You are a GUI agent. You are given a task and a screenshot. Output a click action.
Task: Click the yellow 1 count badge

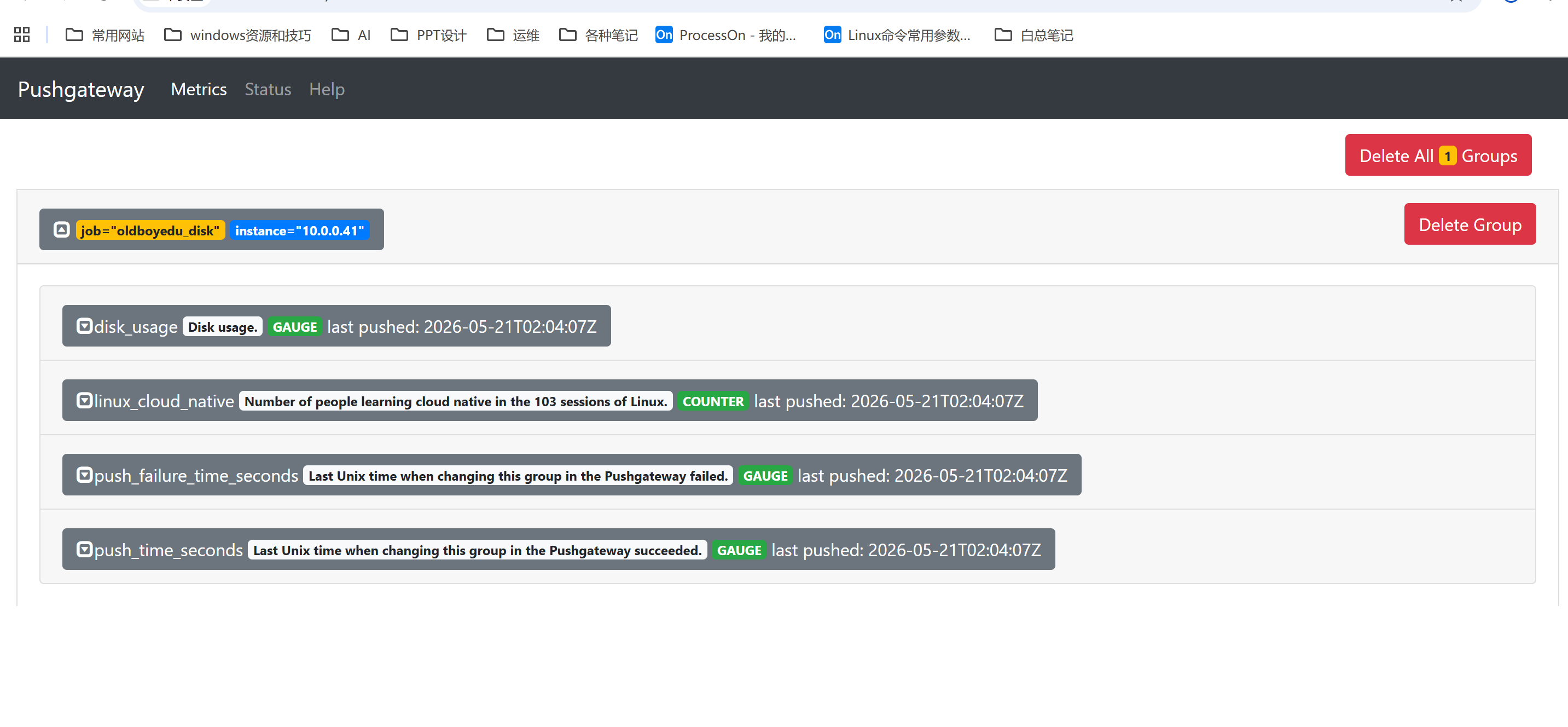point(1448,156)
